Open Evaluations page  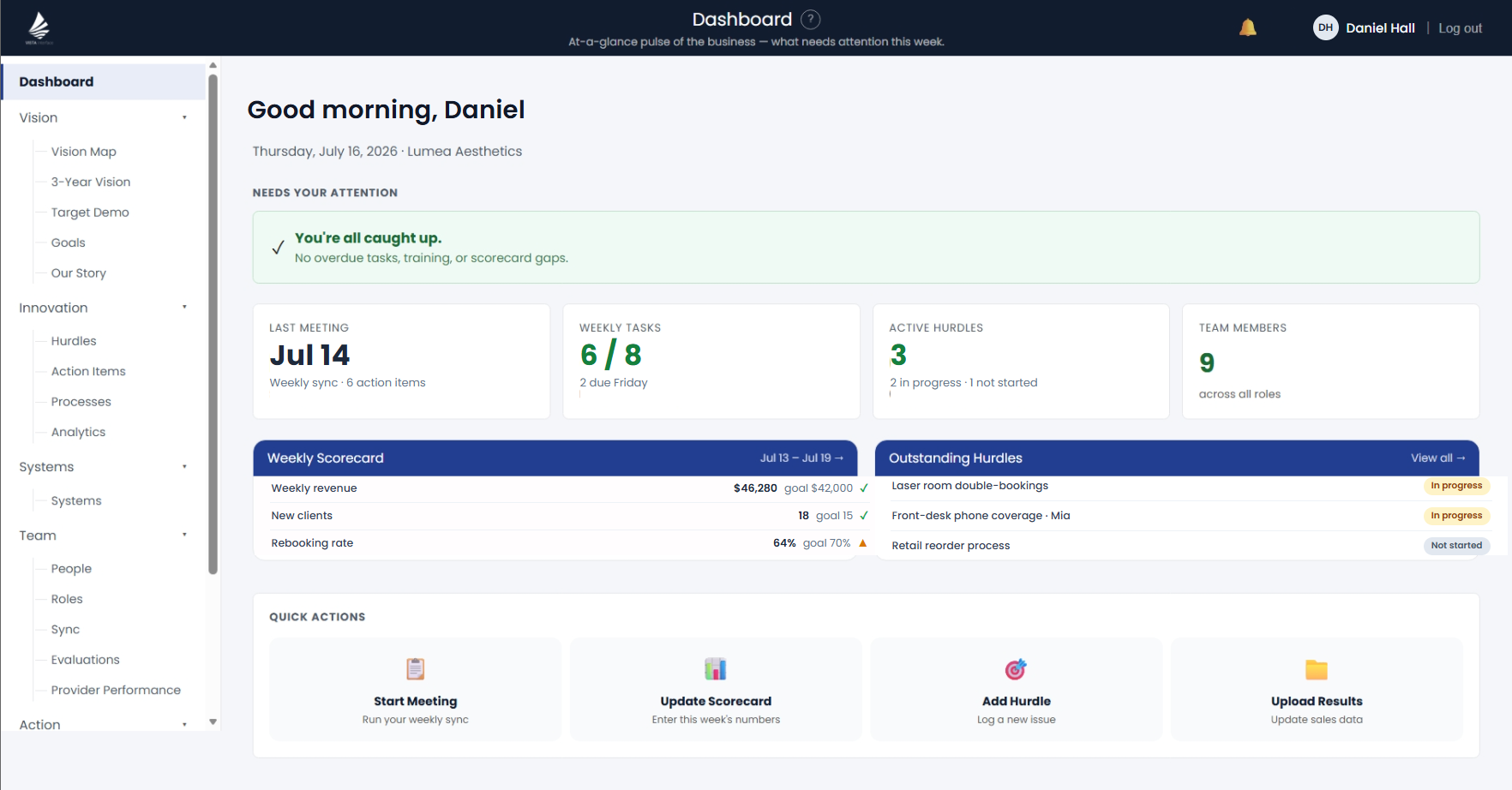(x=85, y=660)
